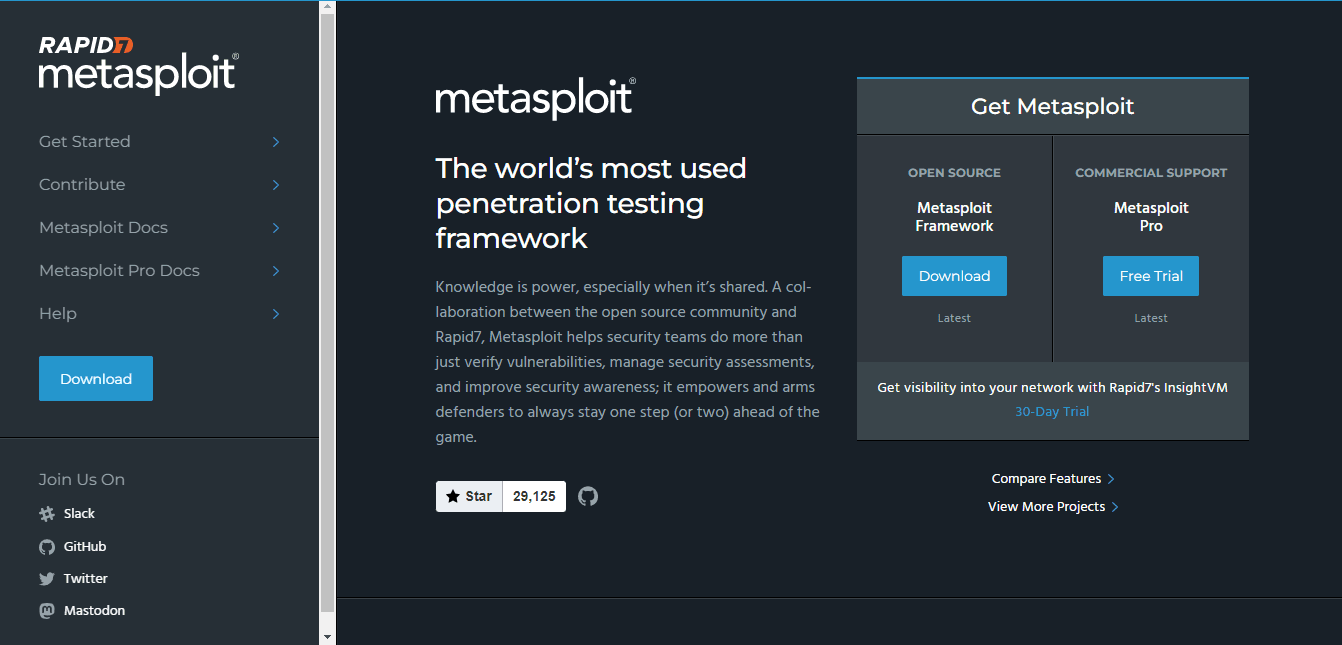Download Metasploit Framework open source
This screenshot has height=645, width=1342.
954,276
